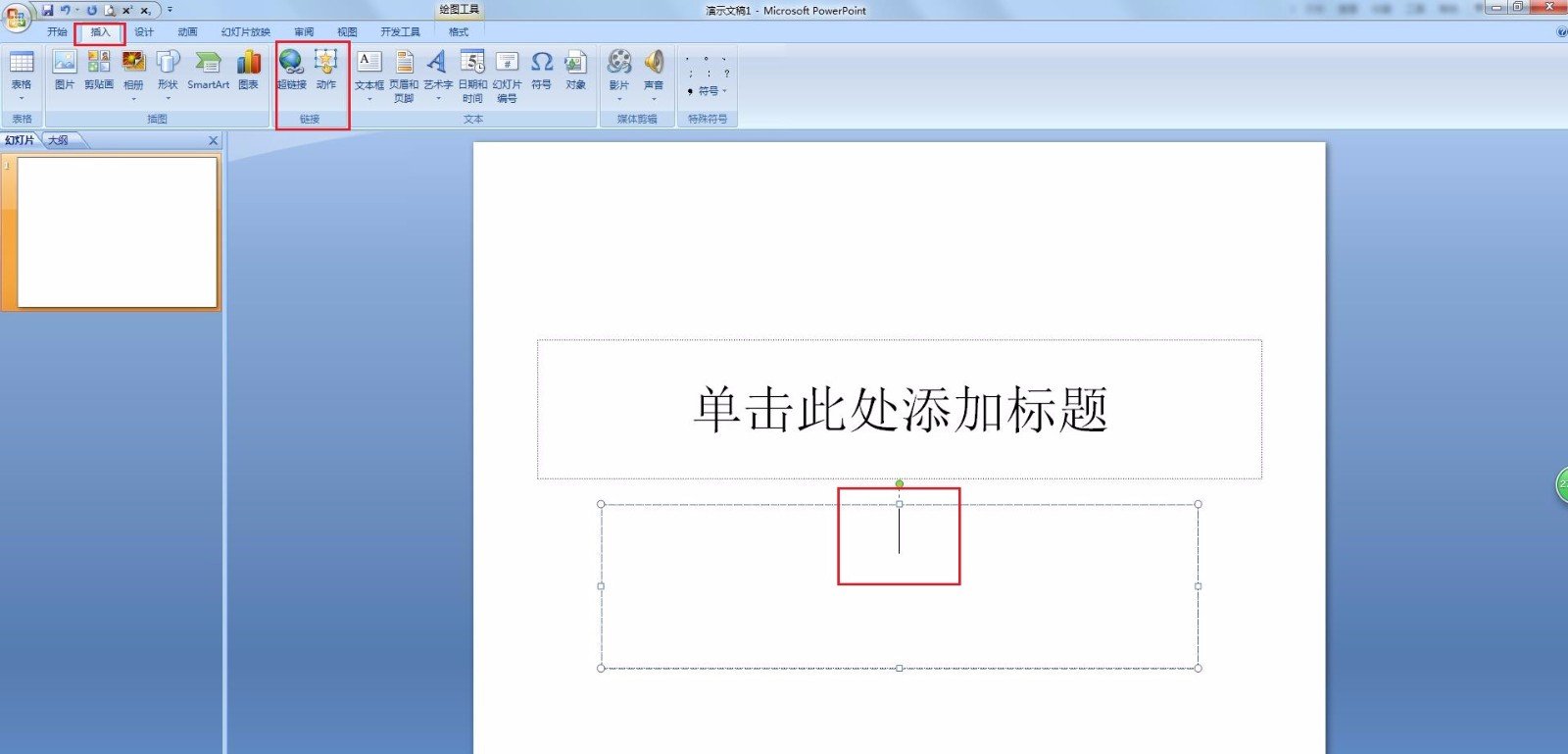Select the slide 1 thumbnail
1568x754 pixels.
click(x=117, y=232)
